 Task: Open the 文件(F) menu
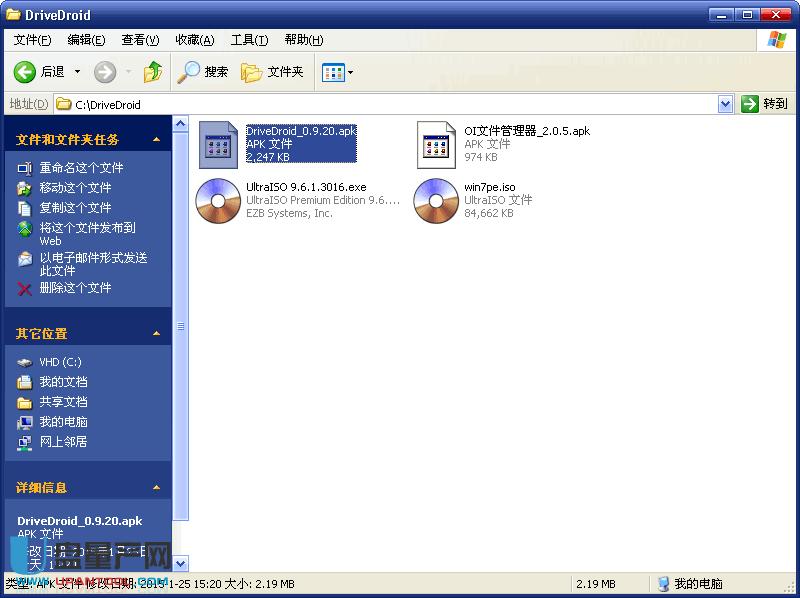click(x=32, y=40)
